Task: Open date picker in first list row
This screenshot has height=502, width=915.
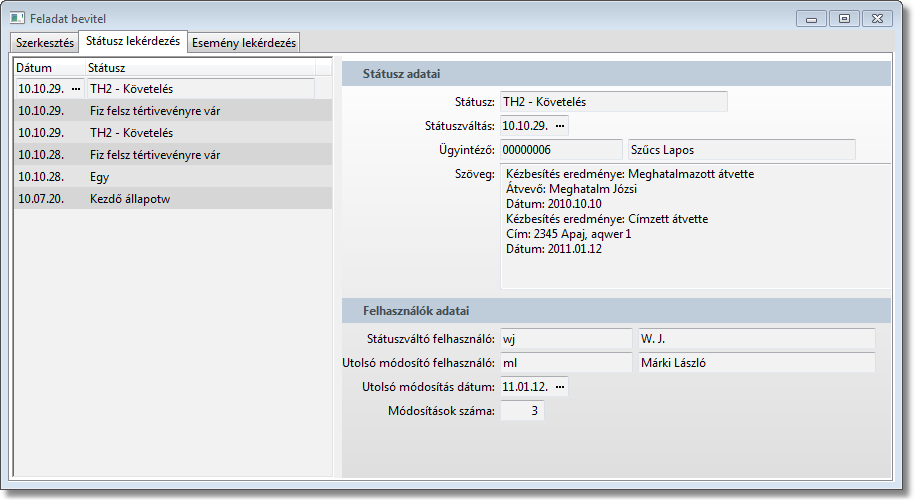Action: (76, 89)
